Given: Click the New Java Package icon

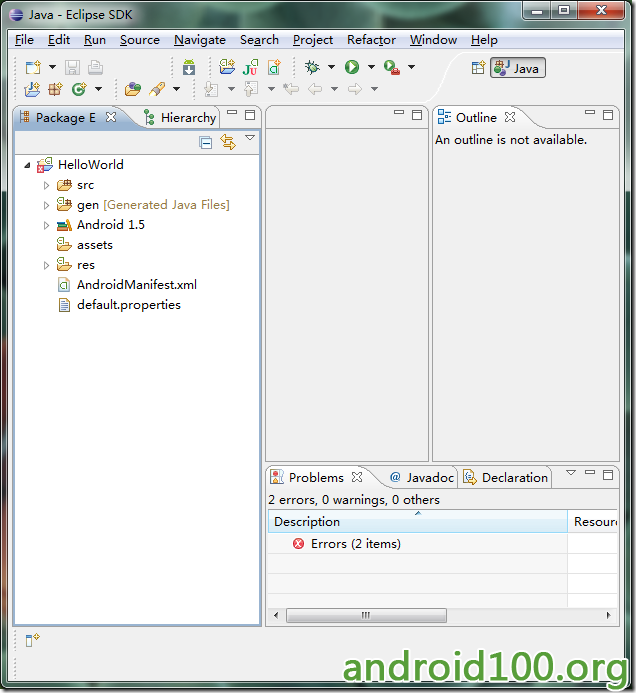Looking at the screenshot, I should 56,89.
